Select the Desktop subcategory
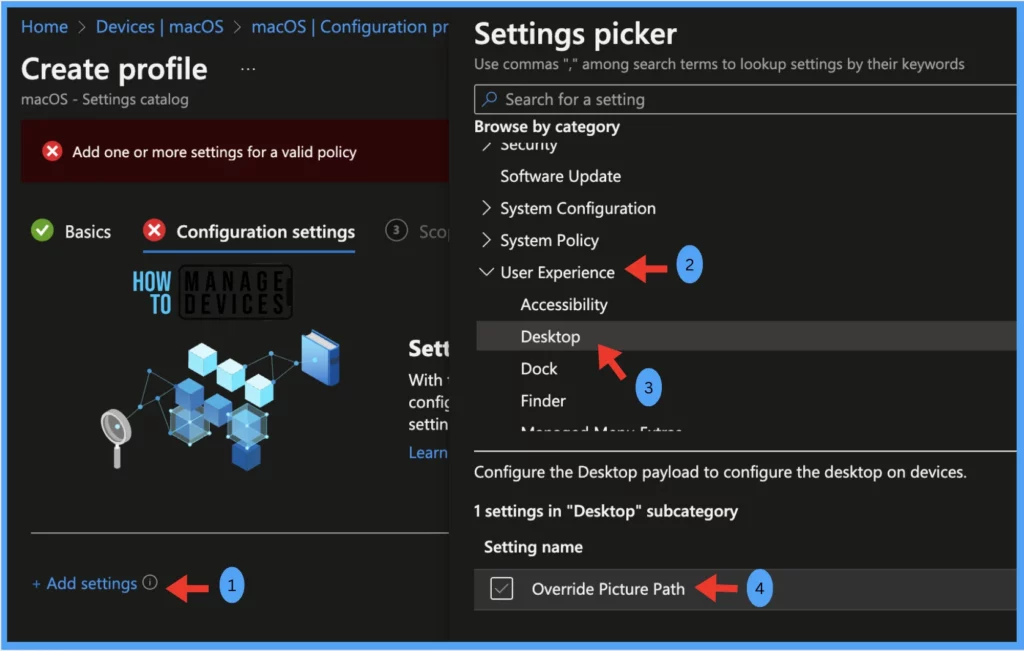This screenshot has height=651, width=1024. [550, 336]
